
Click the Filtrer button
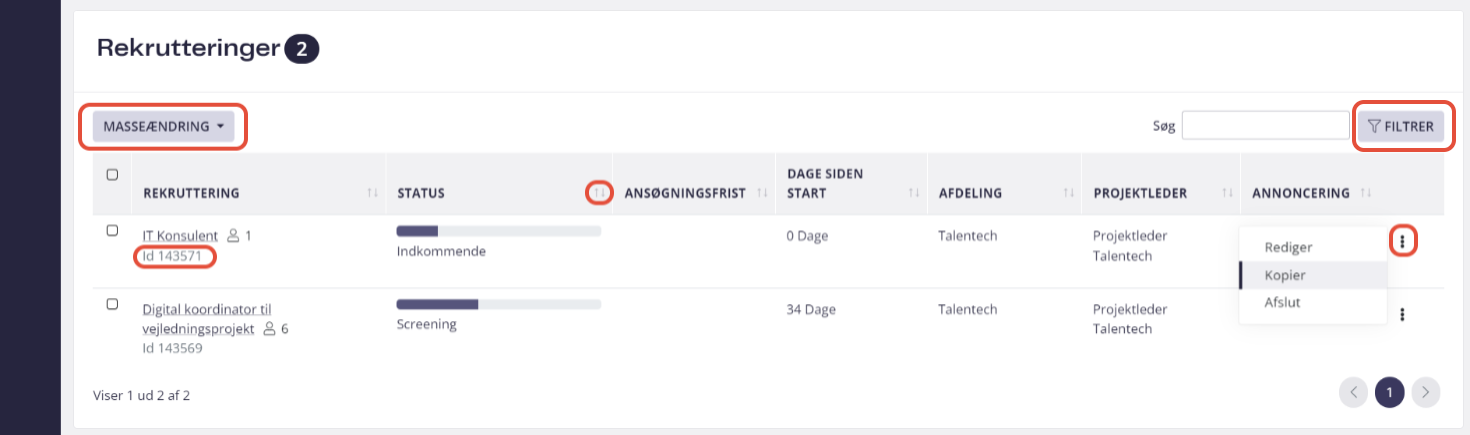(1400, 126)
